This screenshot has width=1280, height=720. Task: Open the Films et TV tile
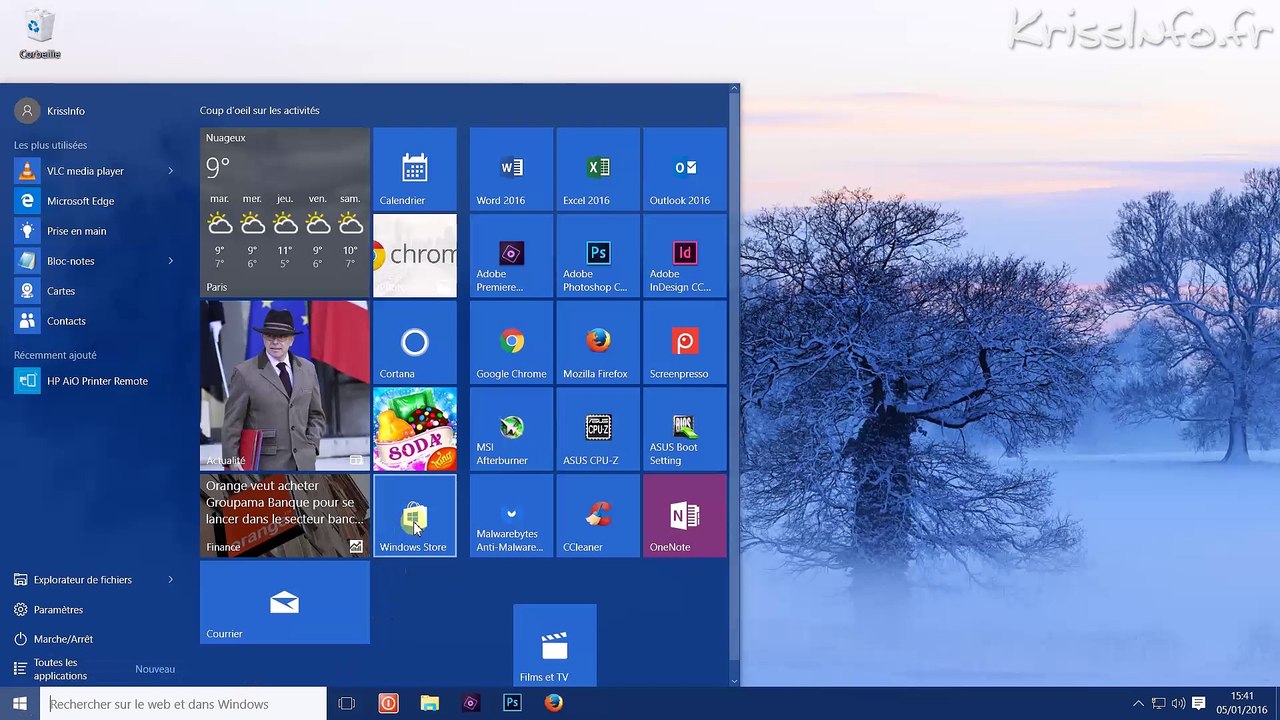tap(555, 645)
